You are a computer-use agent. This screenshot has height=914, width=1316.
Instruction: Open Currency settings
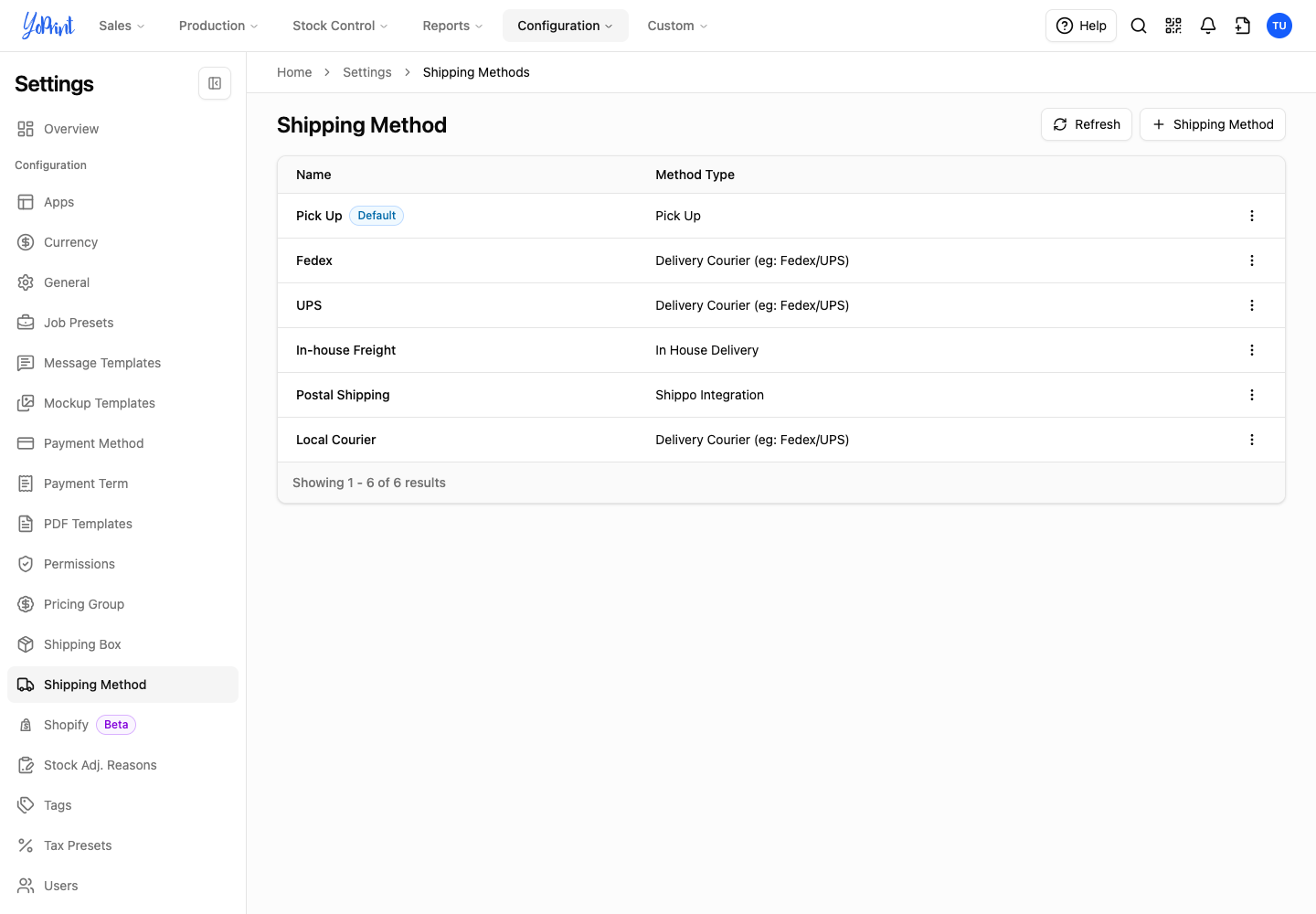pyautogui.click(x=122, y=242)
